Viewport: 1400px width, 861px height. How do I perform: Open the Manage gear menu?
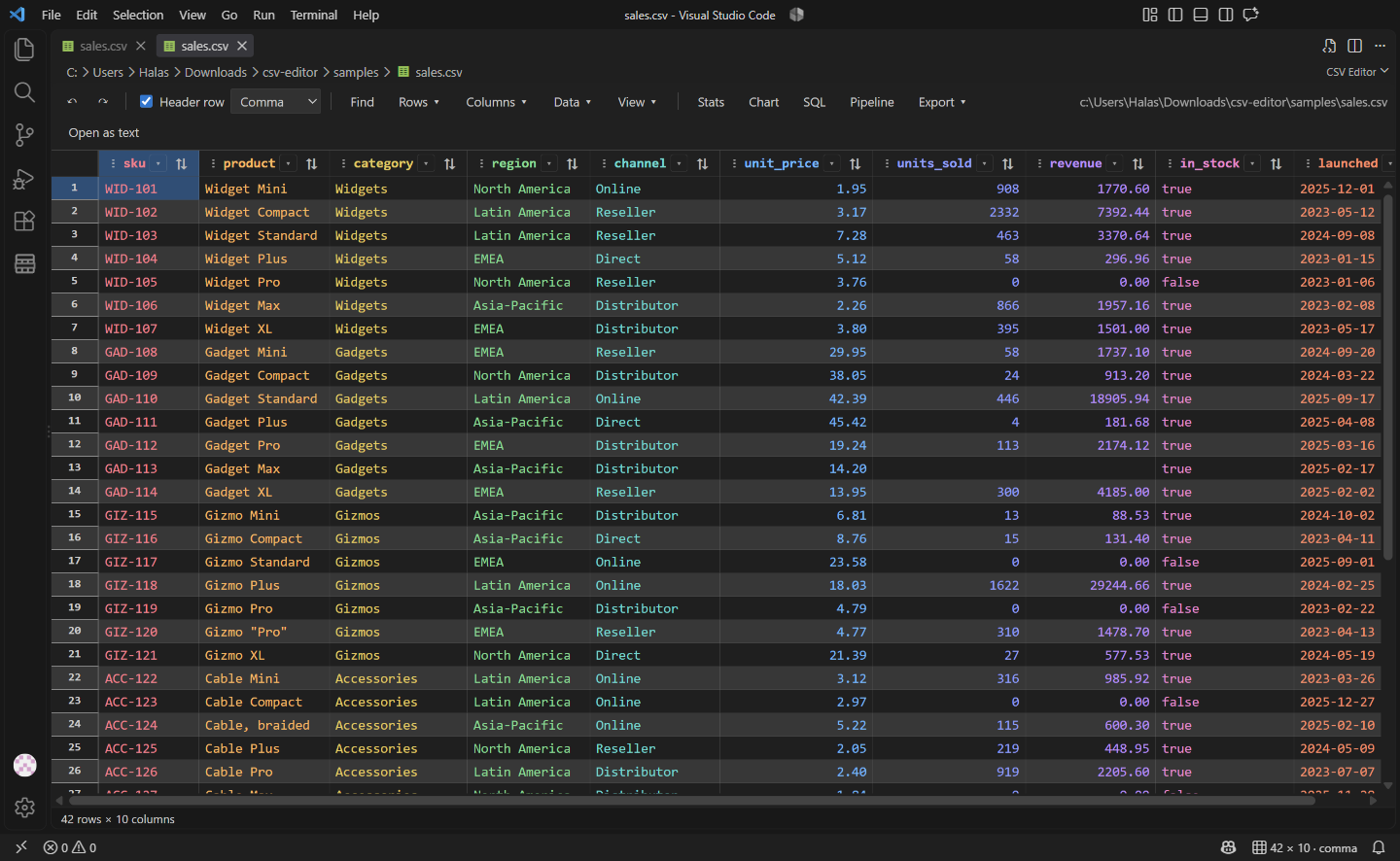(x=24, y=808)
